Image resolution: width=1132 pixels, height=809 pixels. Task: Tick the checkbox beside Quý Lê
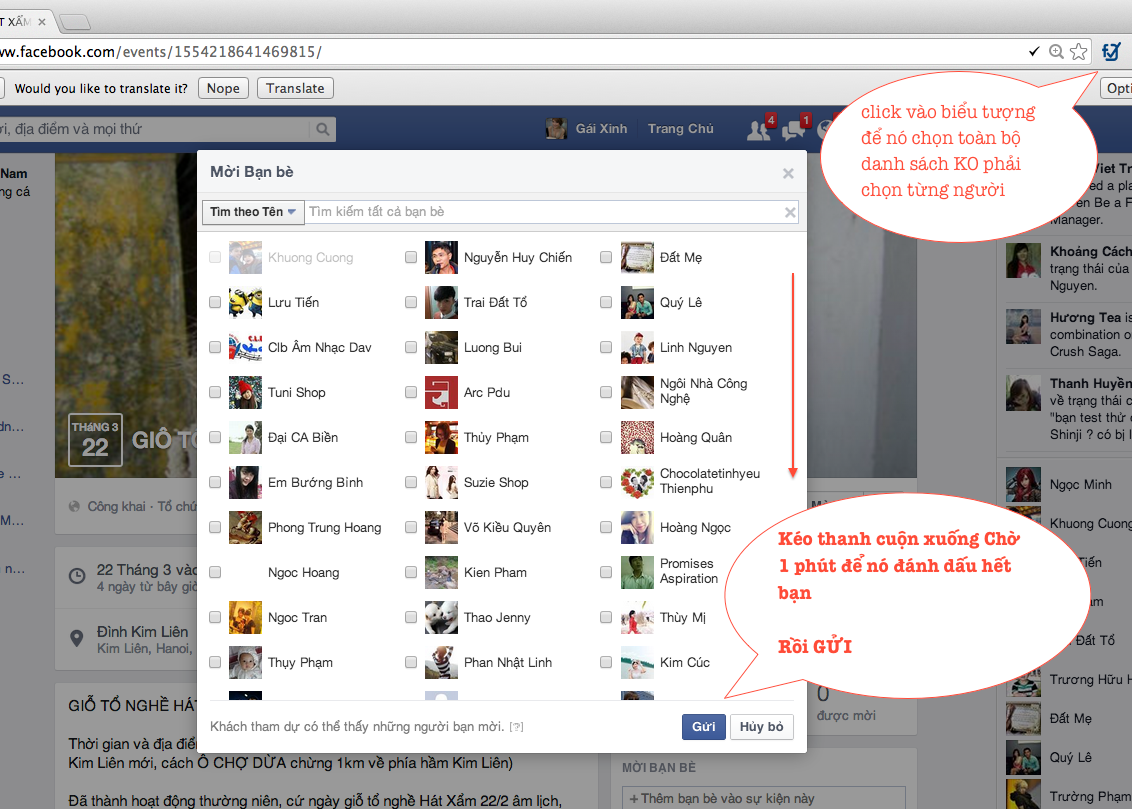click(x=606, y=302)
